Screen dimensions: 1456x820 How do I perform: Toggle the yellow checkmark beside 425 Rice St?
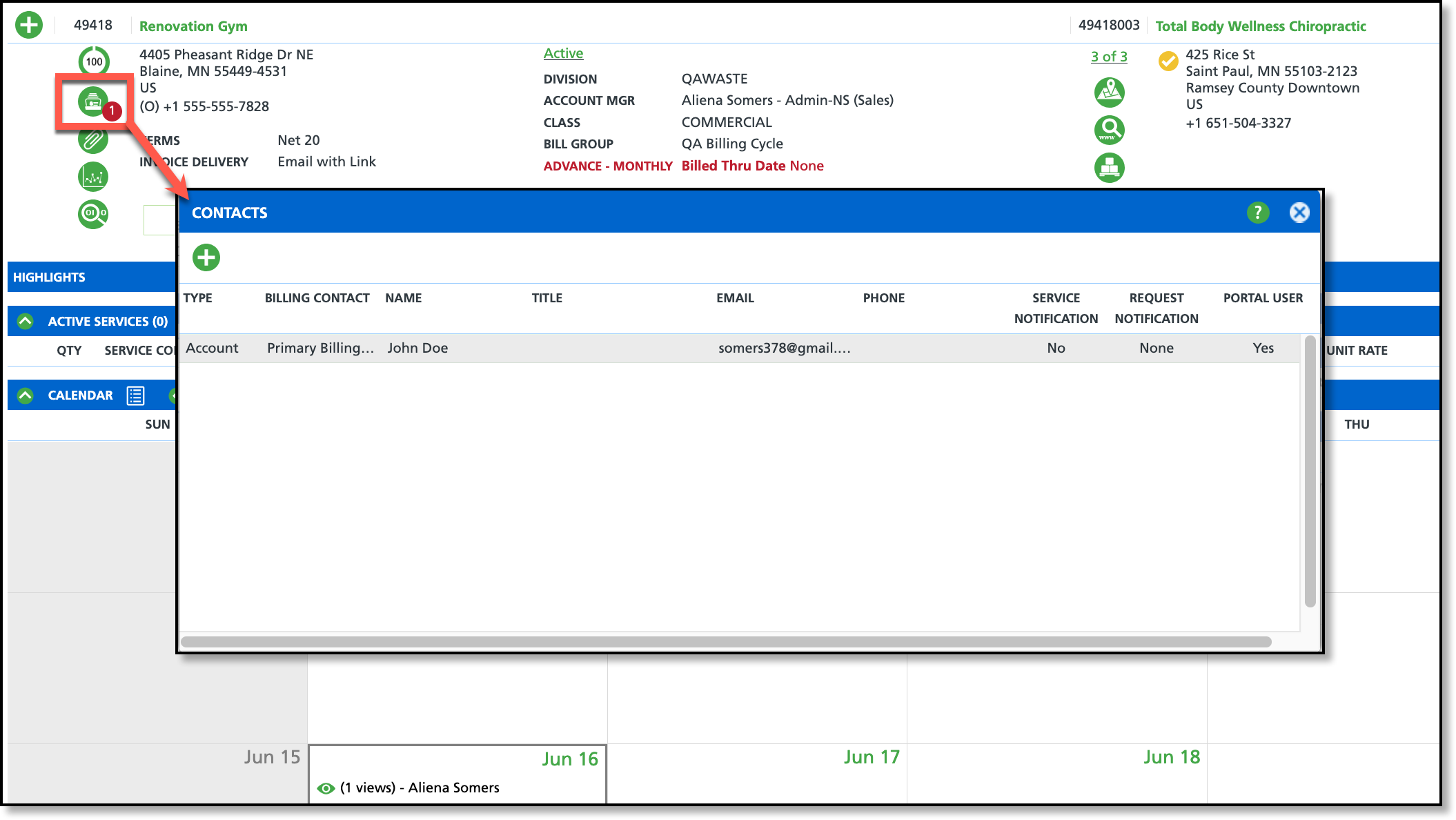click(1168, 61)
